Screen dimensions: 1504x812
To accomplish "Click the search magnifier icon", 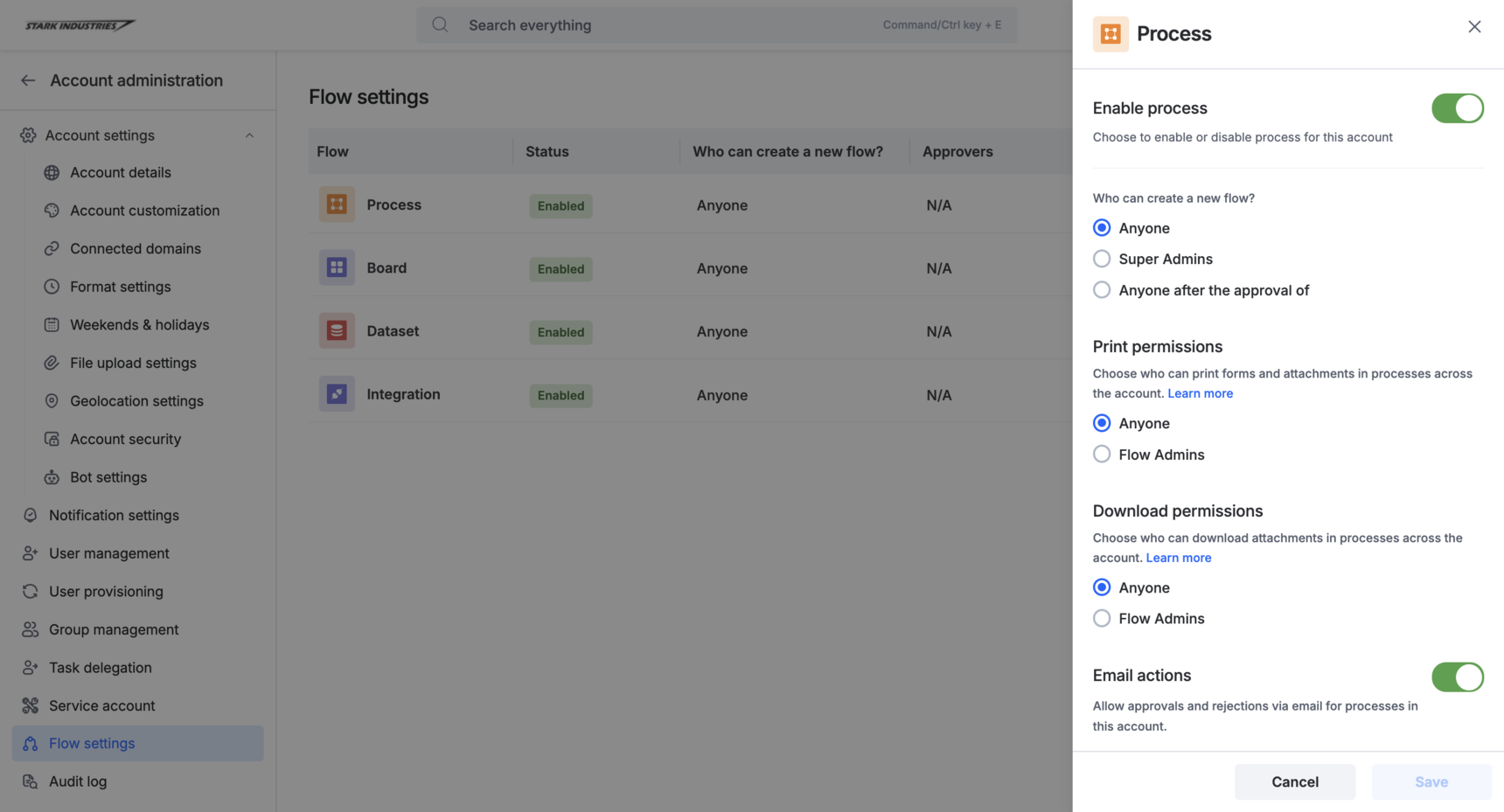I will tap(440, 24).
